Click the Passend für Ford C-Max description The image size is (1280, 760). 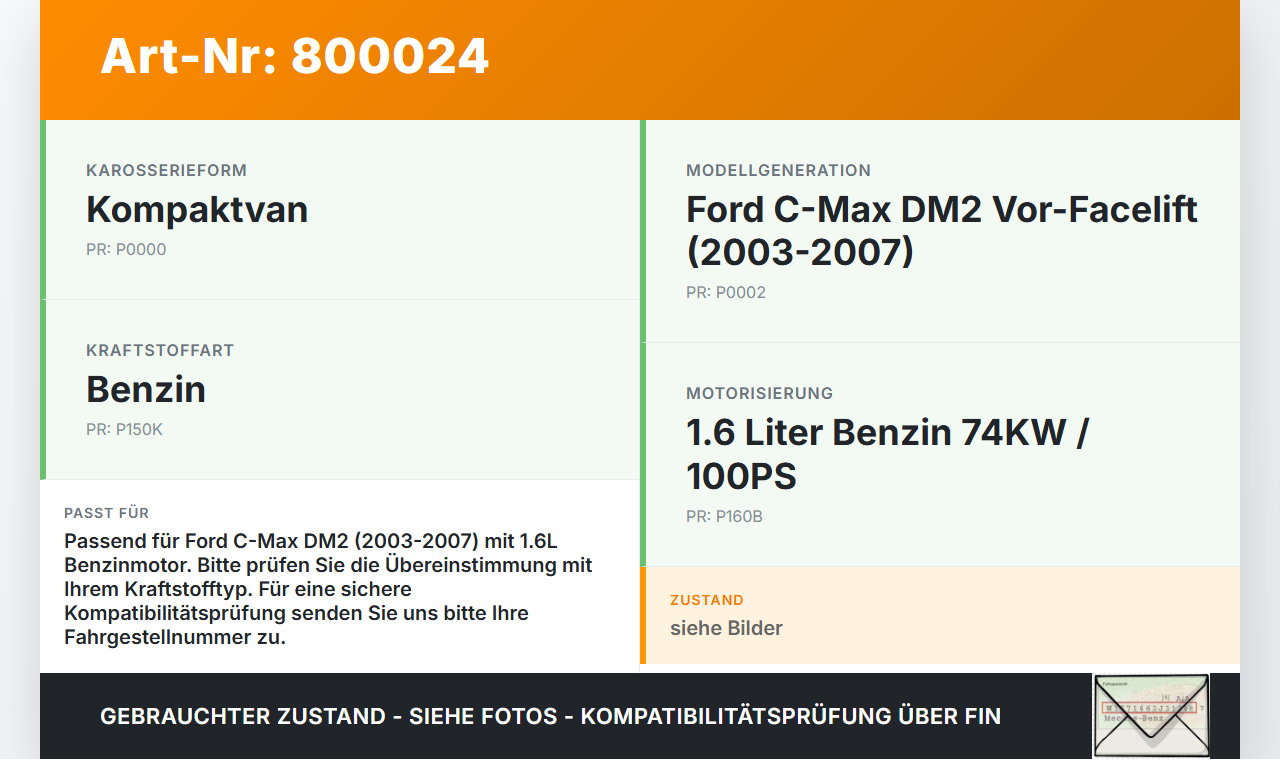pos(330,589)
